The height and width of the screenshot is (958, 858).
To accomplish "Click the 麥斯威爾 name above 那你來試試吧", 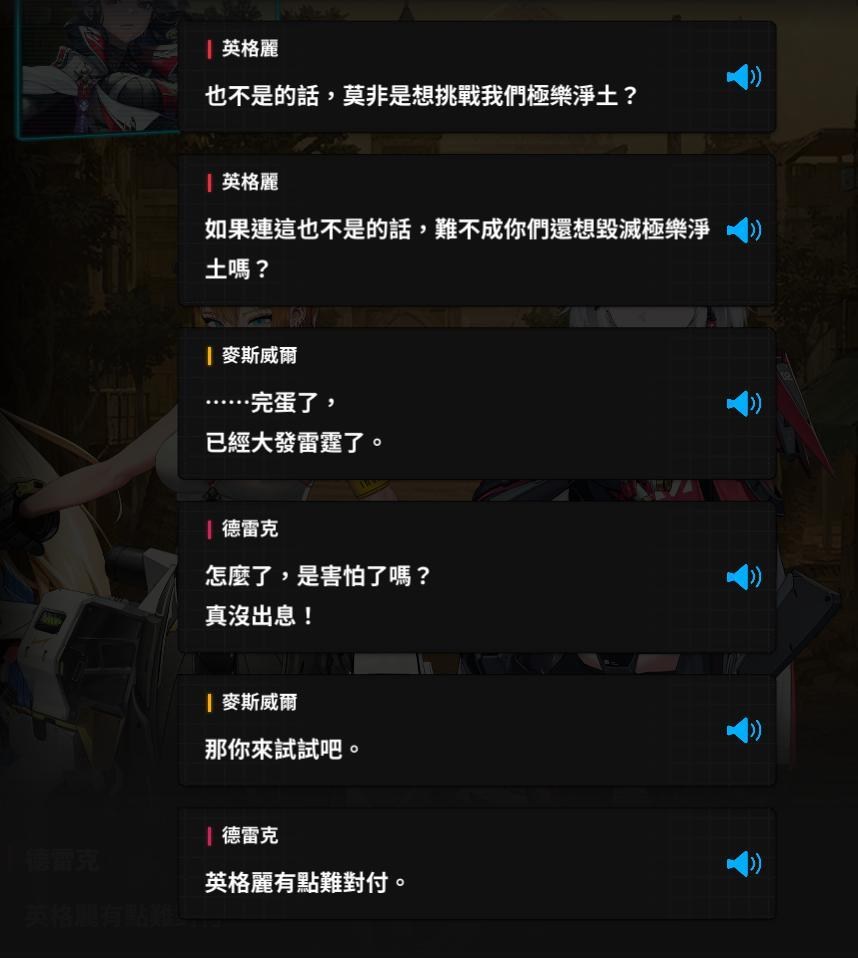I will click(259, 702).
